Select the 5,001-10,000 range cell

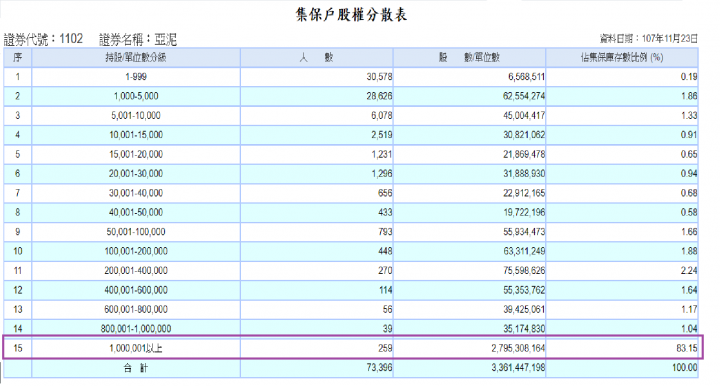click(136, 116)
